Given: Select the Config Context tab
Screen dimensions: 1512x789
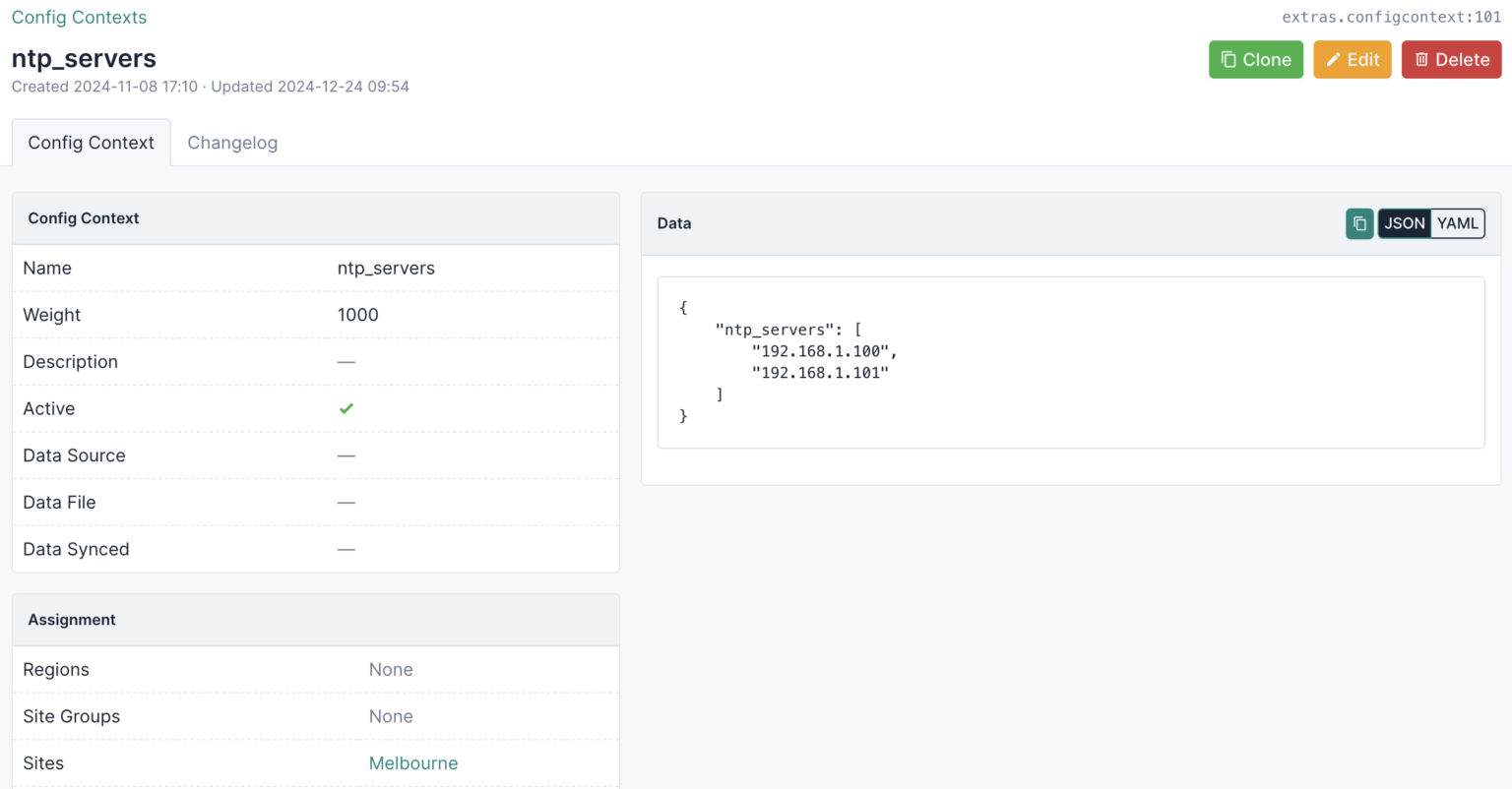Looking at the screenshot, I should click(x=91, y=143).
